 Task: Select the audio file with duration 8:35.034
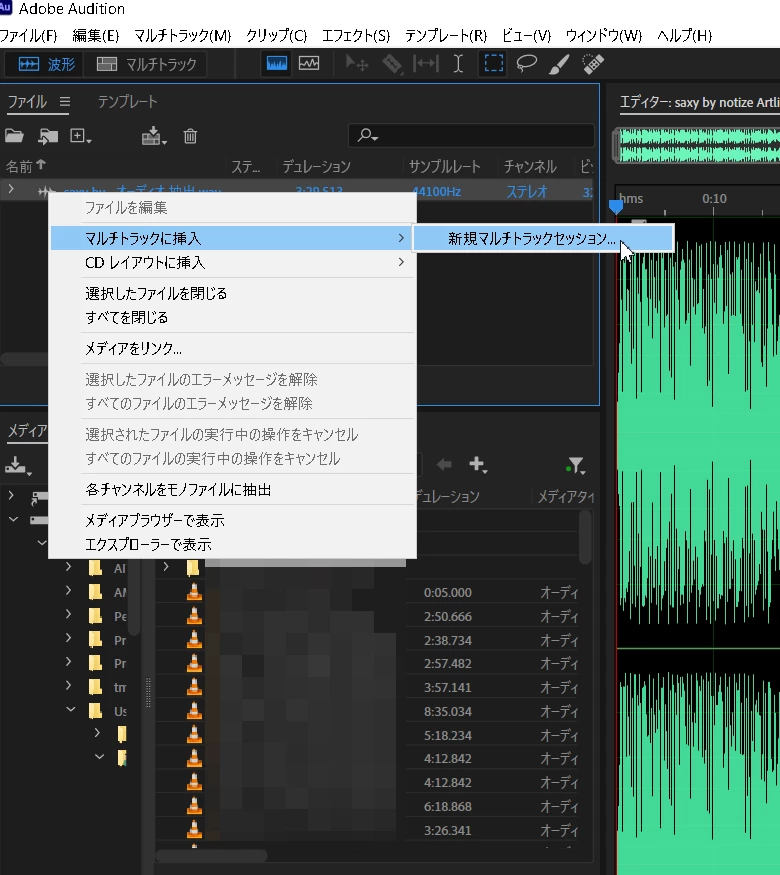(367, 711)
